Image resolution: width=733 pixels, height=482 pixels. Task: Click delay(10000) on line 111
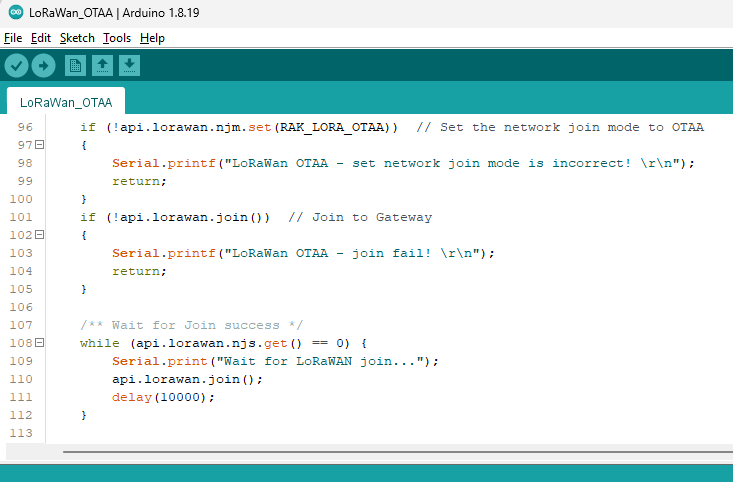pyautogui.click(x=159, y=397)
